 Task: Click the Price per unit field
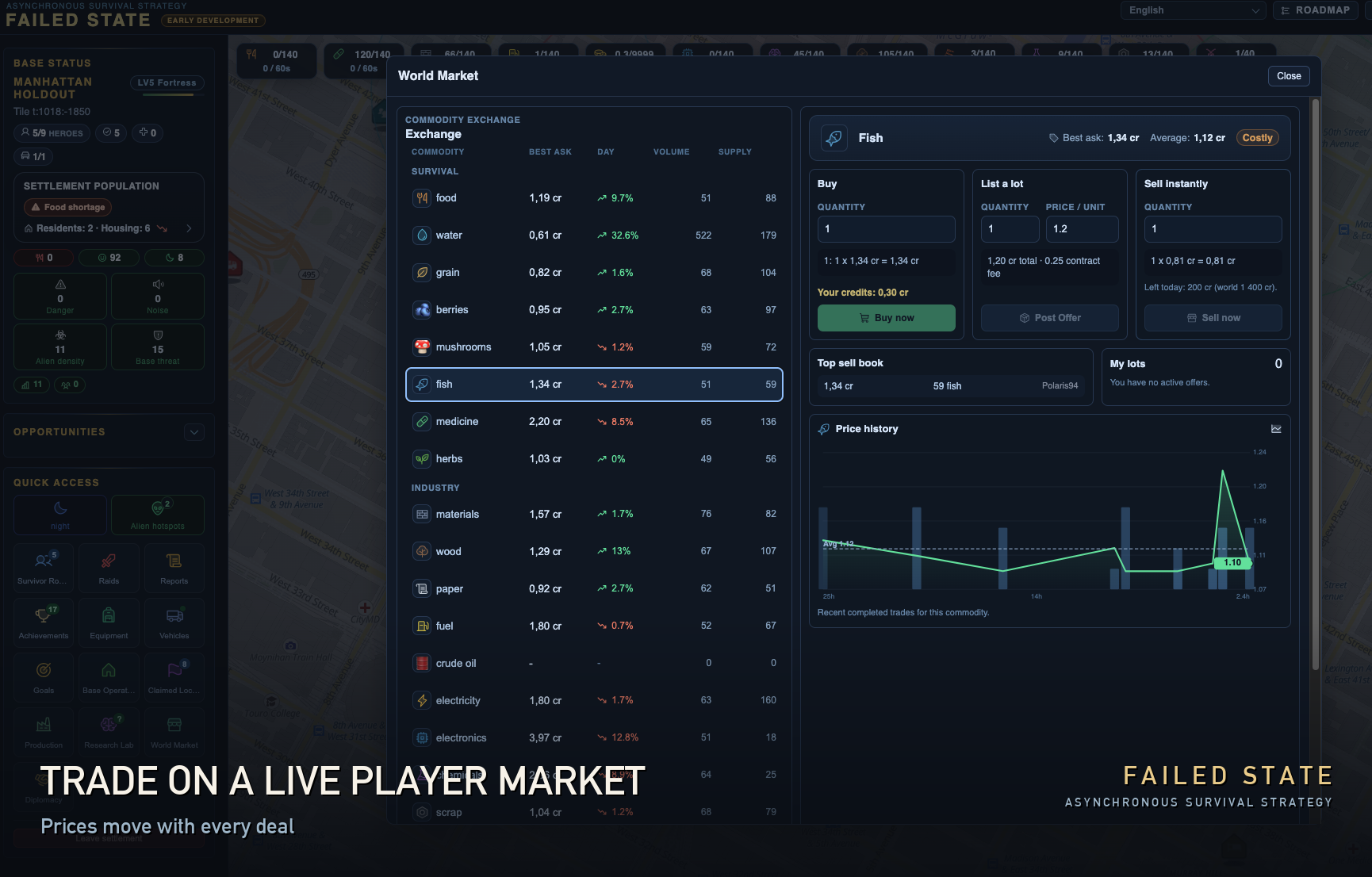[x=1083, y=229]
